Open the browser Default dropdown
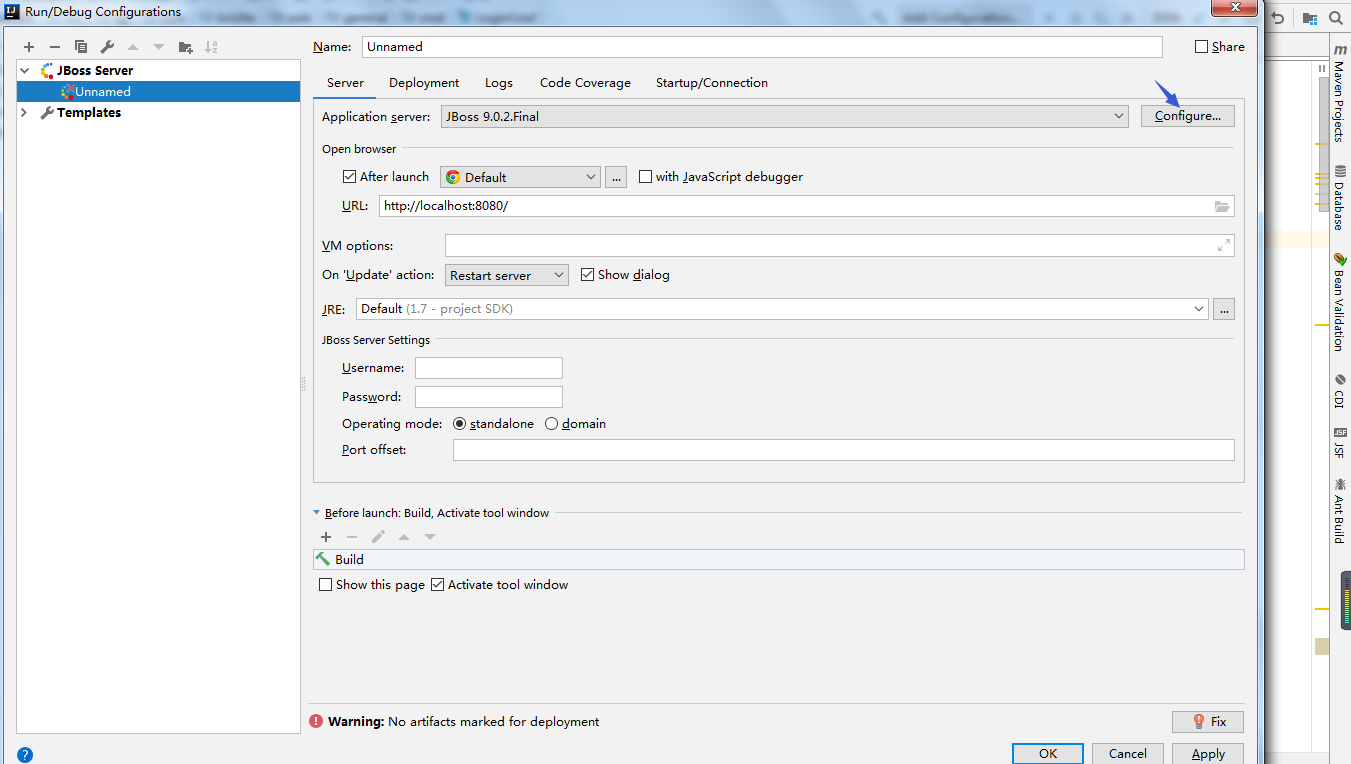The width and height of the screenshot is (1351, 764). [x=520, y=177]
